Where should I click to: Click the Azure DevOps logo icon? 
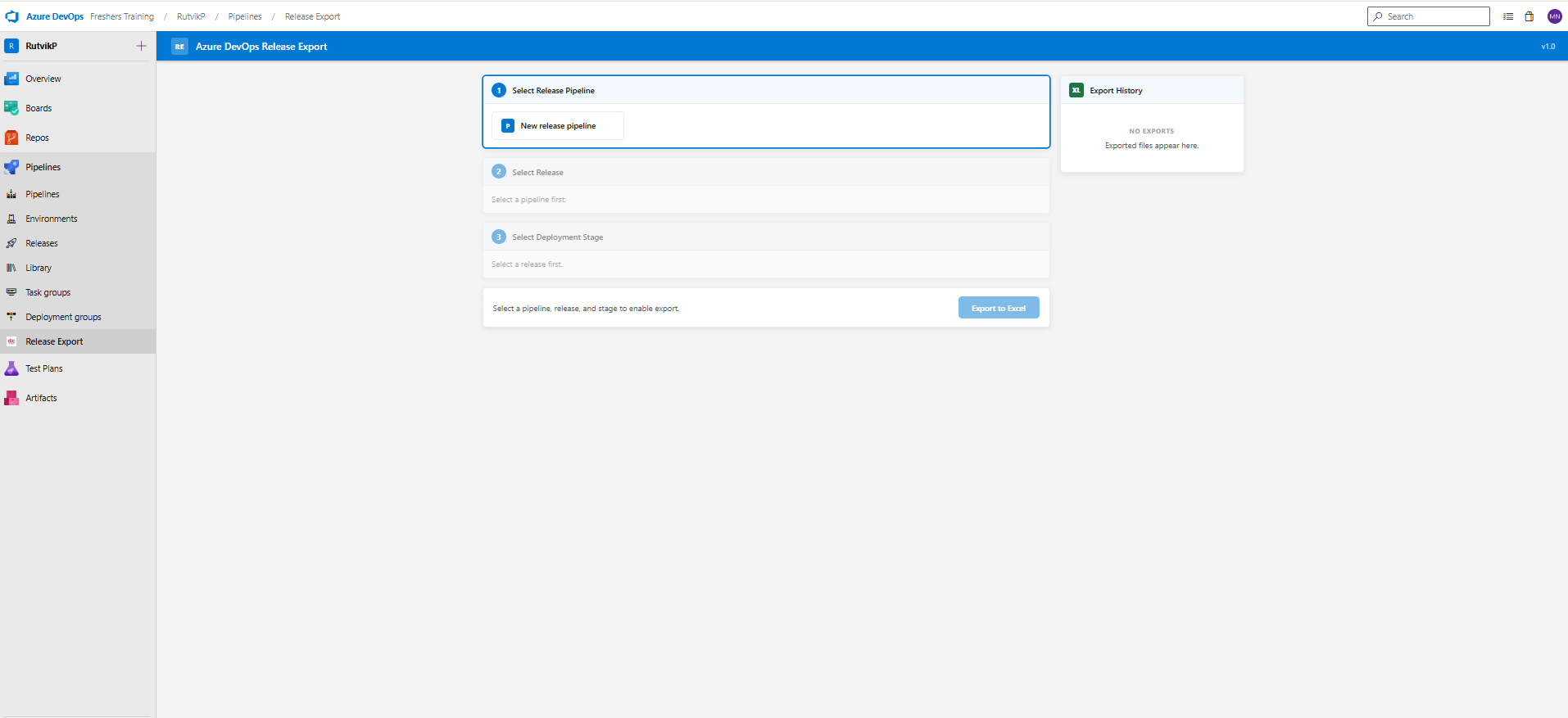[x=11, y=16]
